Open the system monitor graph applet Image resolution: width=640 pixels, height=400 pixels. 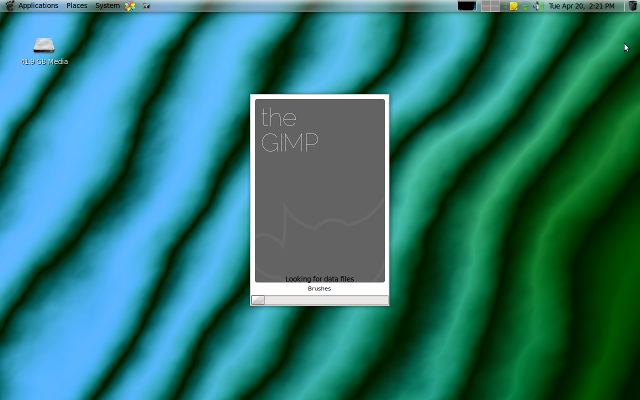[x=467, y=6]
